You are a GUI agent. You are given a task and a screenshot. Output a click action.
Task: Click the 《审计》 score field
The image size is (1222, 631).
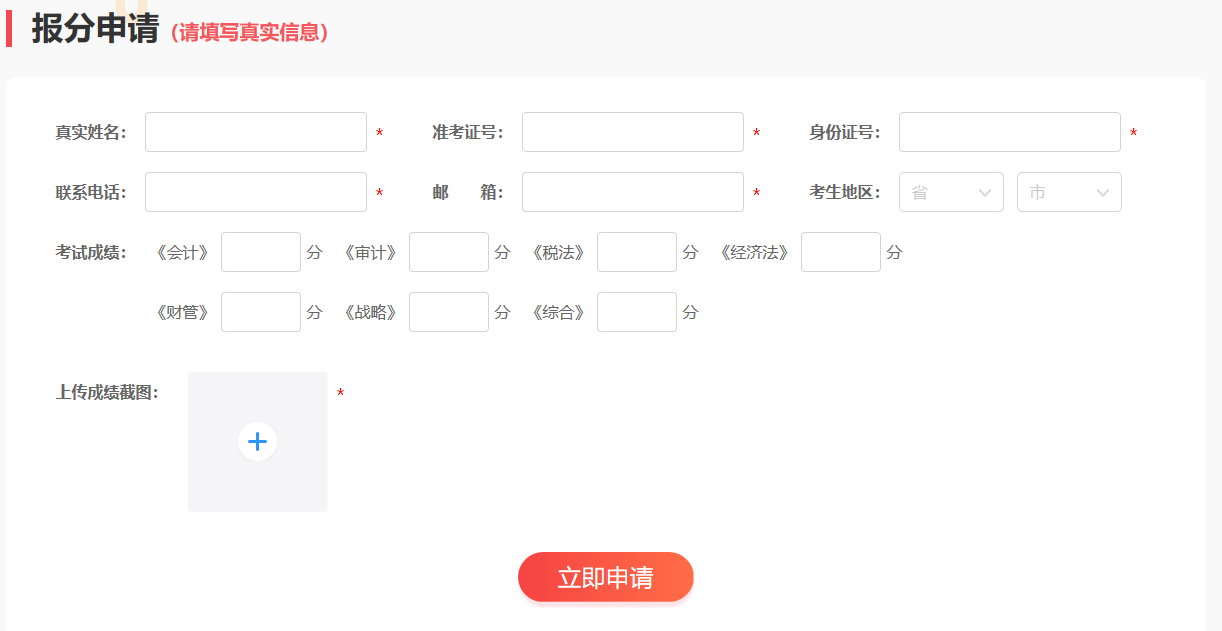(449, 252)
